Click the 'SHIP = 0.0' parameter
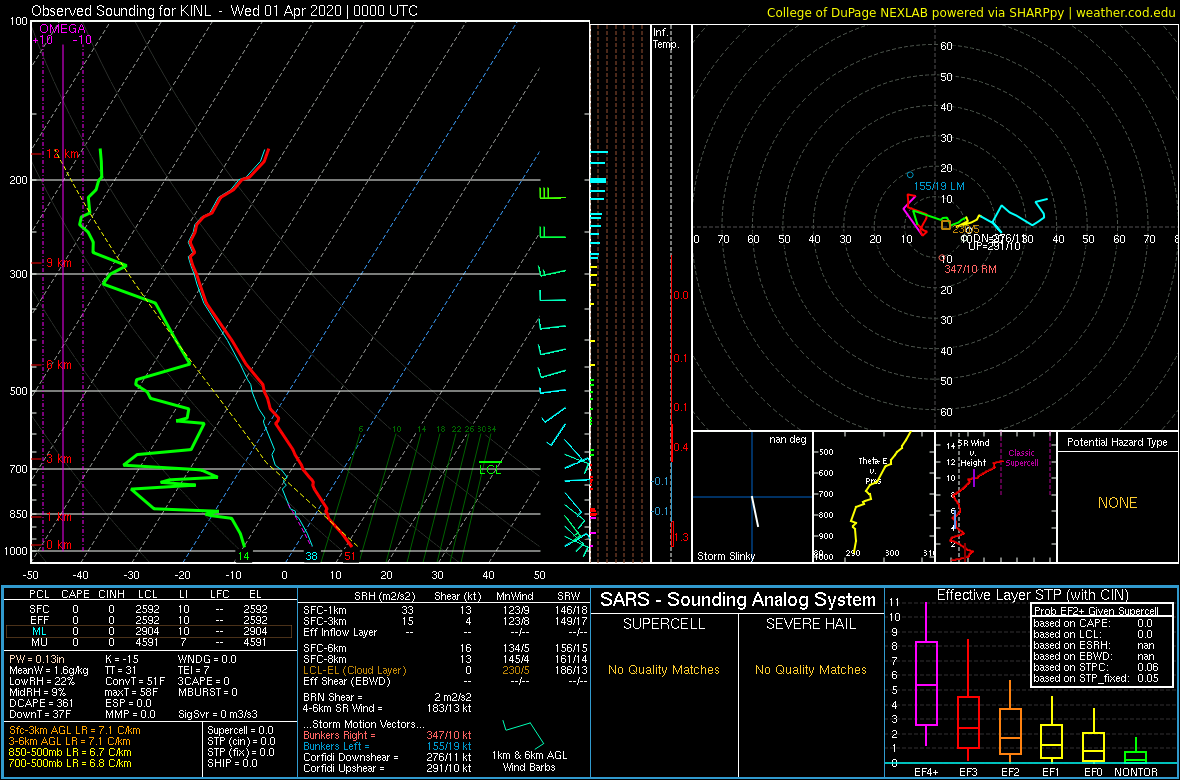1180x780 pixels. coord(232,762)
